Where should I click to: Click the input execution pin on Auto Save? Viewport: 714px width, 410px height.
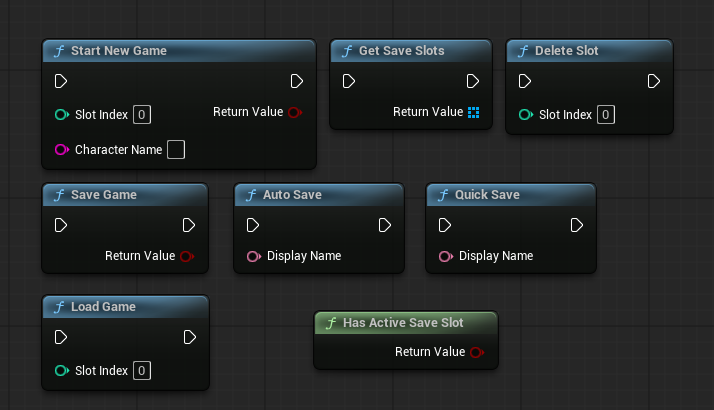point(253,226)
